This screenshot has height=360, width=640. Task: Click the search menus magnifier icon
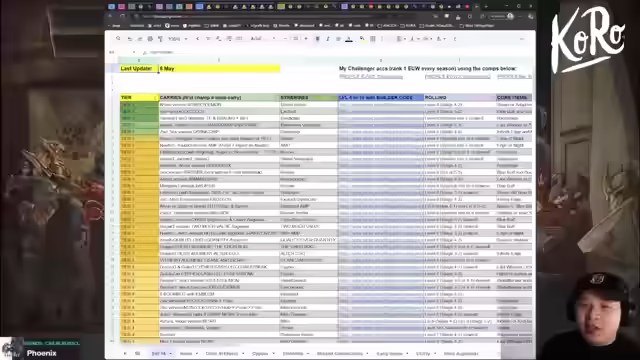point(118,39)
